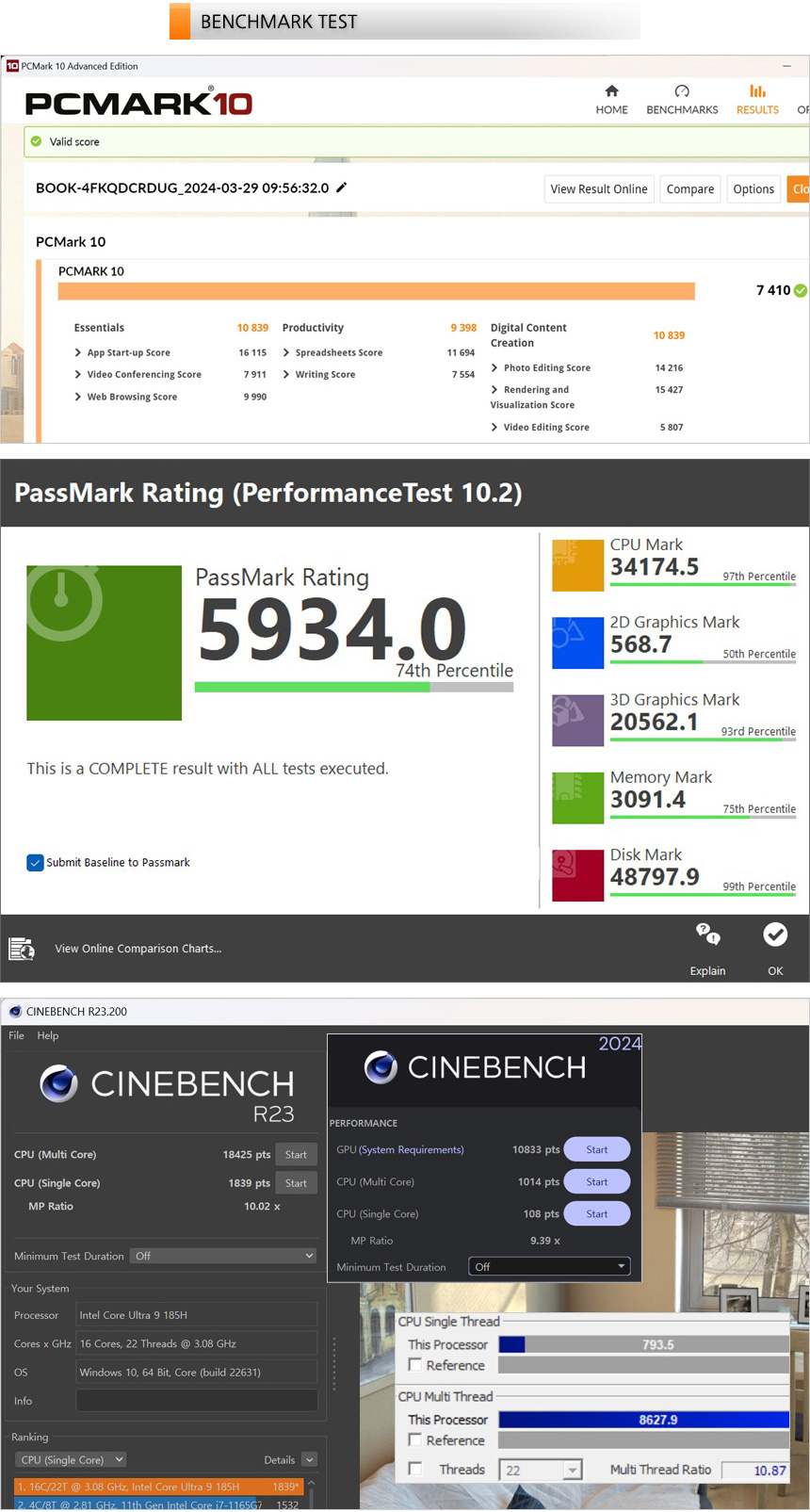
Task: Open R23 Minimum Test Duration dropdown
Action: [223, 1256]
